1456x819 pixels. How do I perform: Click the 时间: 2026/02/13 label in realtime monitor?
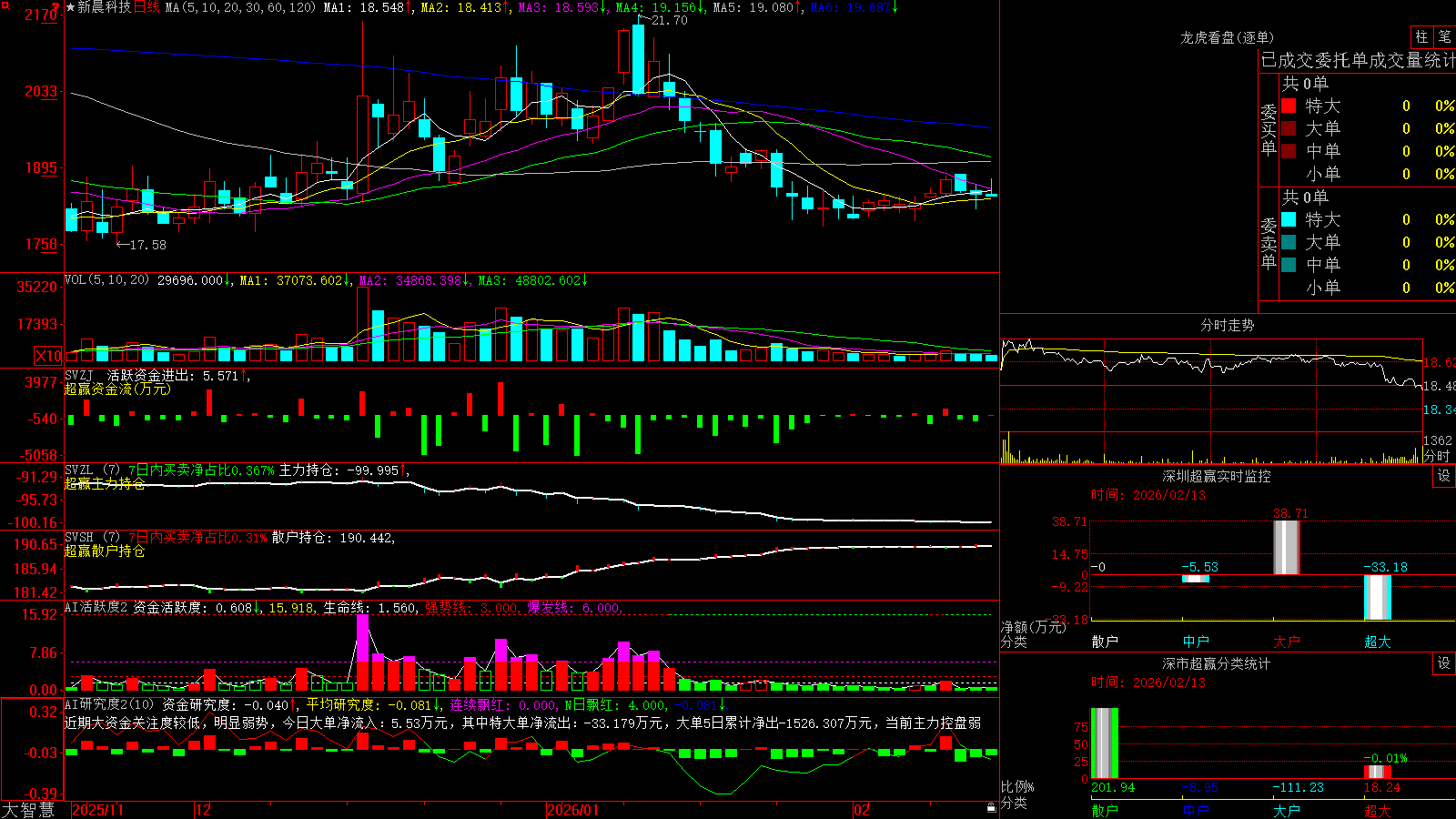1148,495
